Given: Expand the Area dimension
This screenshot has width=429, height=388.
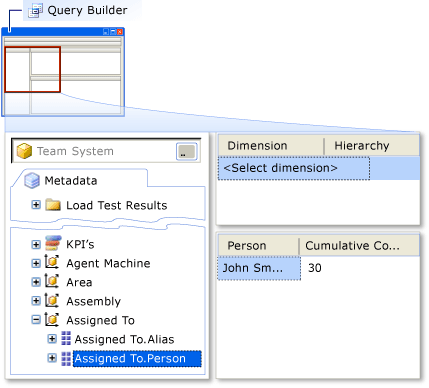Looking at the screenshot, I should 36,282.
